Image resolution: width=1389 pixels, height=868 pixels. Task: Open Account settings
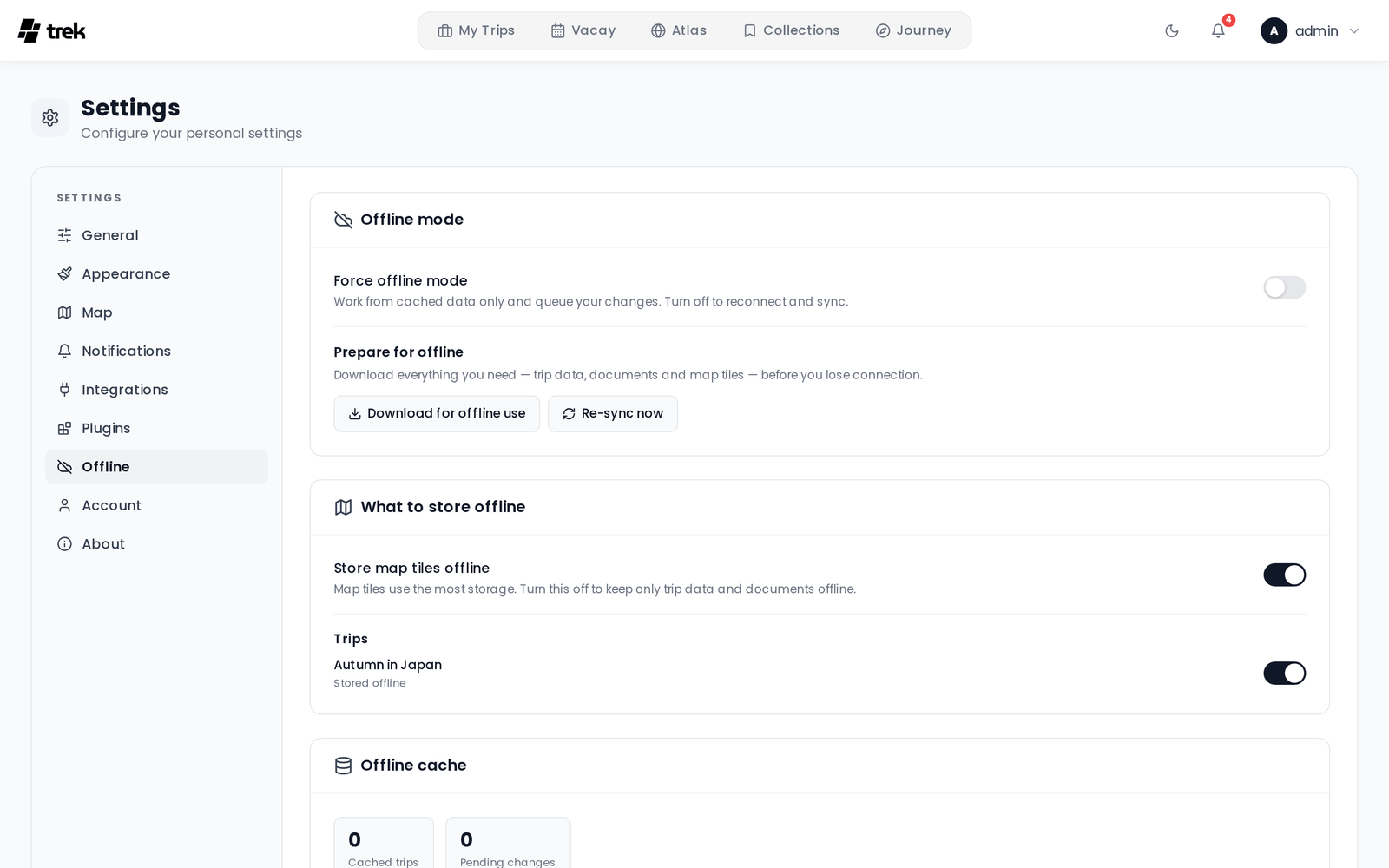[x=156, y=505]
